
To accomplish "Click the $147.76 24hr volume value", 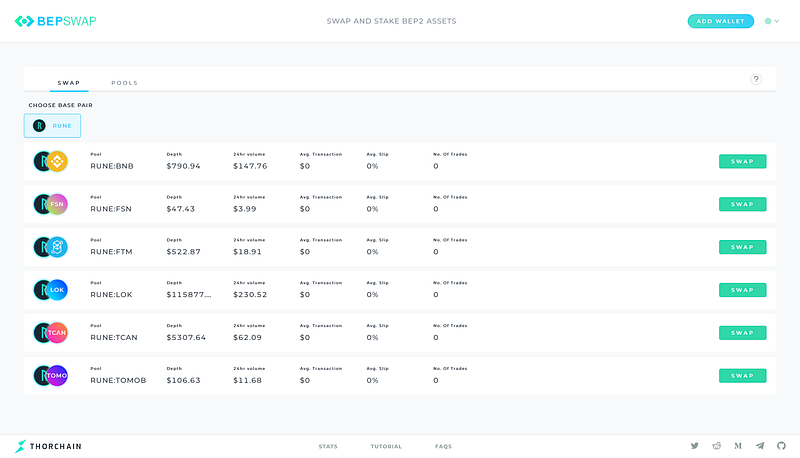I will 250,166.
